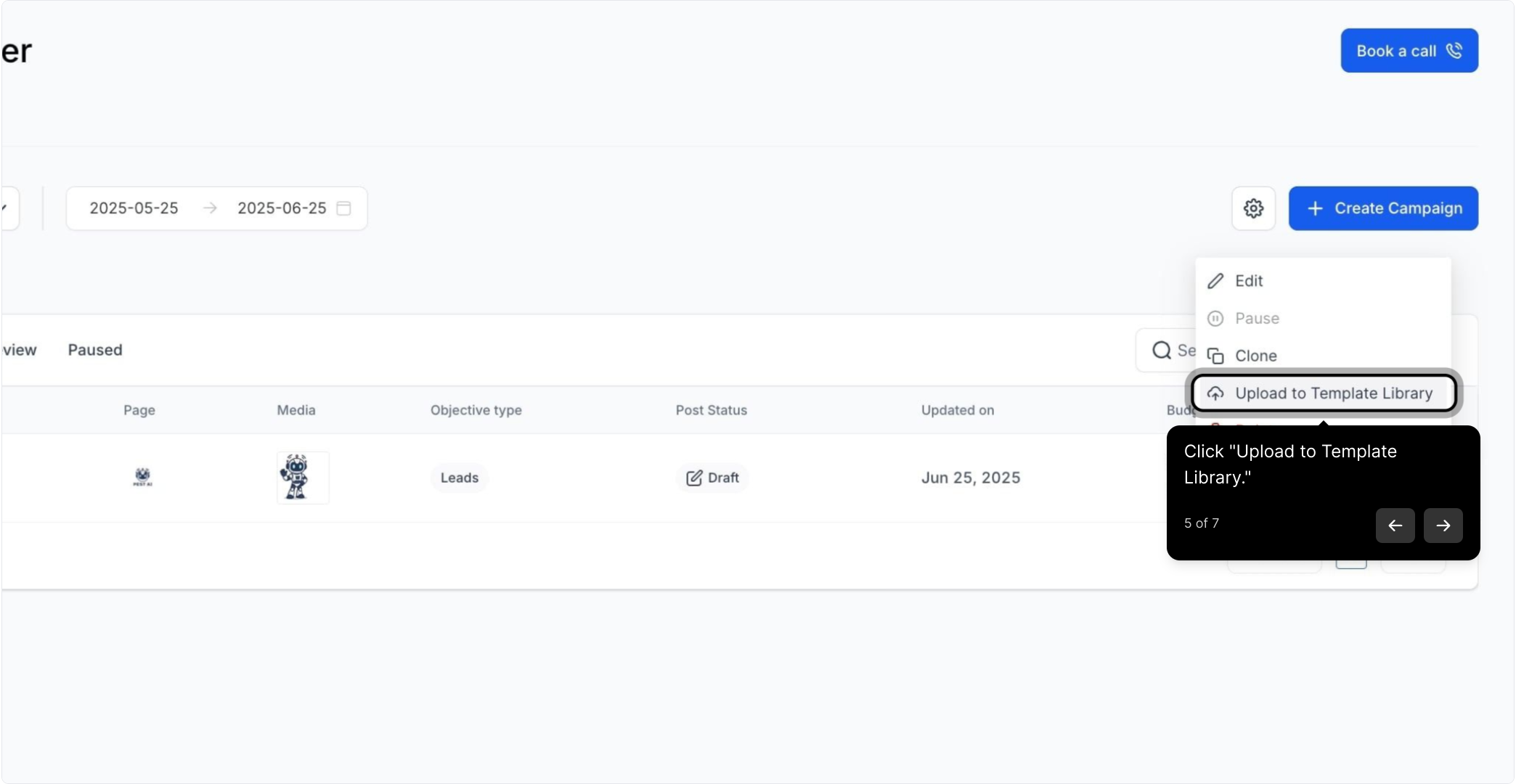Screen dimensions: 1516x784
Task: Click the Draft post status badge
Action: click(x=712, y=478)
